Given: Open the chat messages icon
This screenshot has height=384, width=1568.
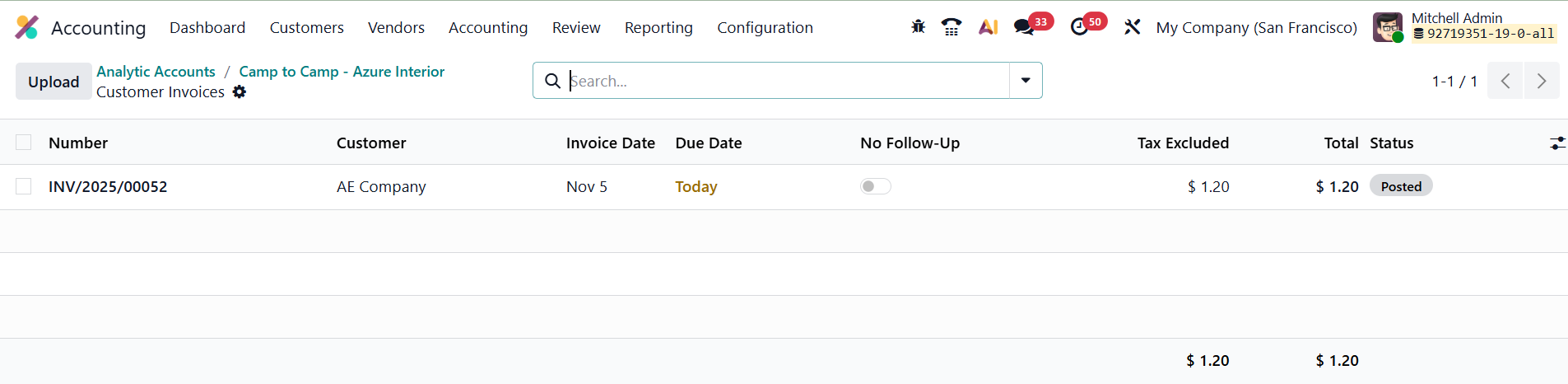Looking at the screenshot, I should [x=1025, y=27].
